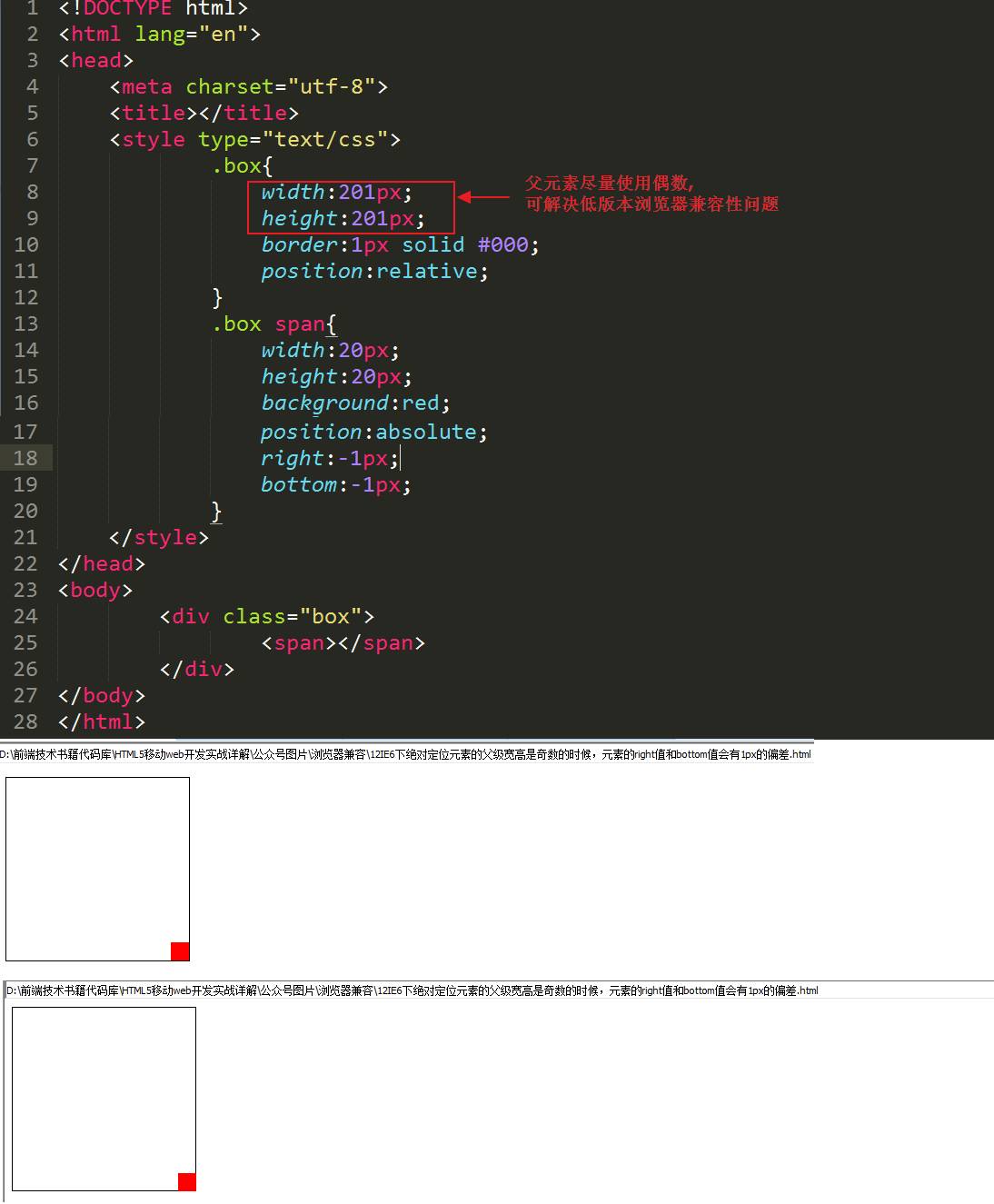Click the red background value

[421, 403]
